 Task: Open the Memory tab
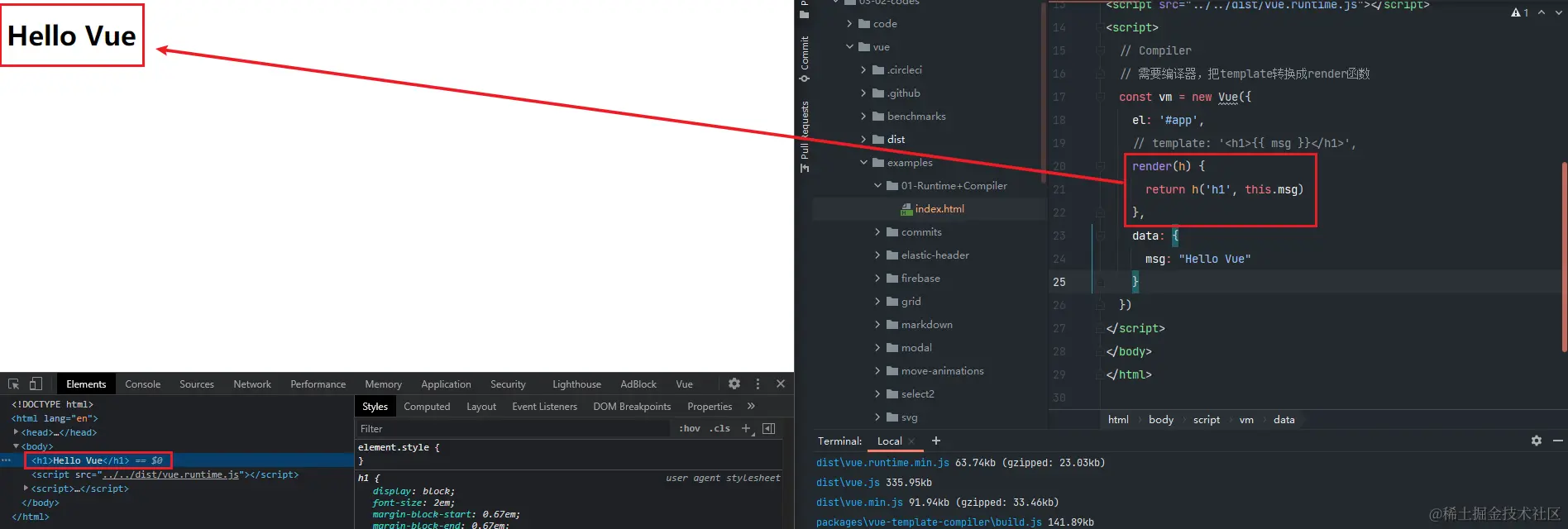point(384,384)
